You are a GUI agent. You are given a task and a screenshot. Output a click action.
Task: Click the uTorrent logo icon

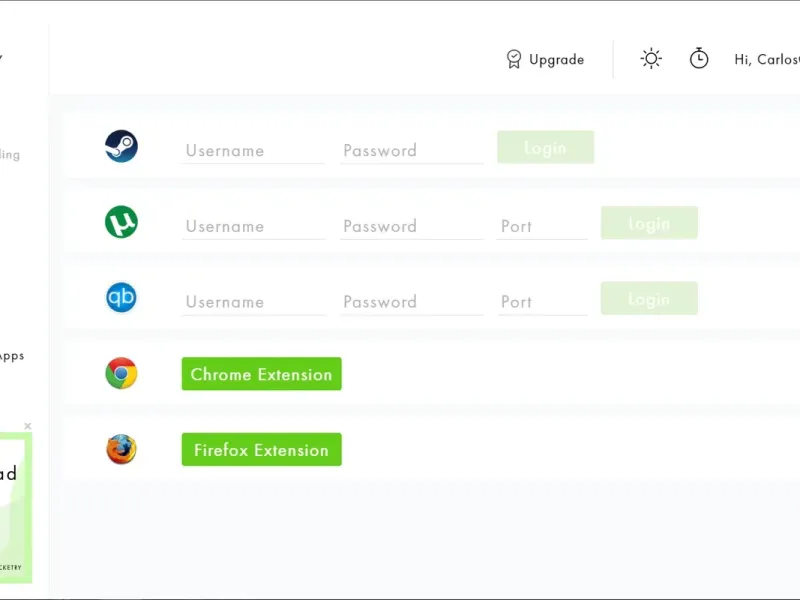[121, 222]
